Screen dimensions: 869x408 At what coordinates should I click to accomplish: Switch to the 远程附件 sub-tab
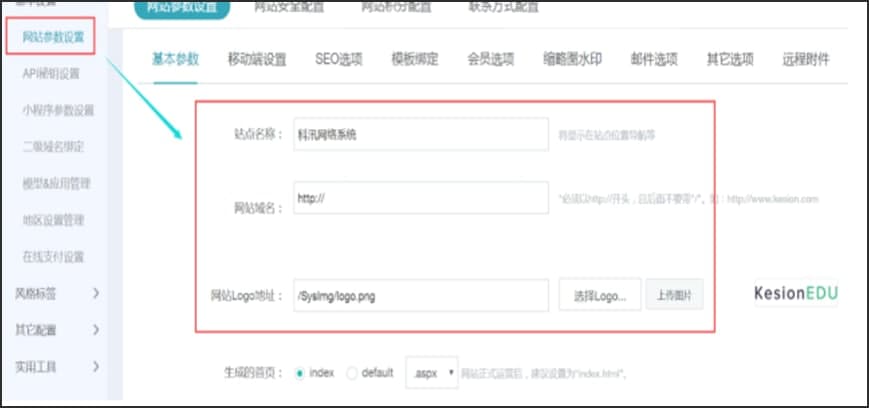pos(806,59)
